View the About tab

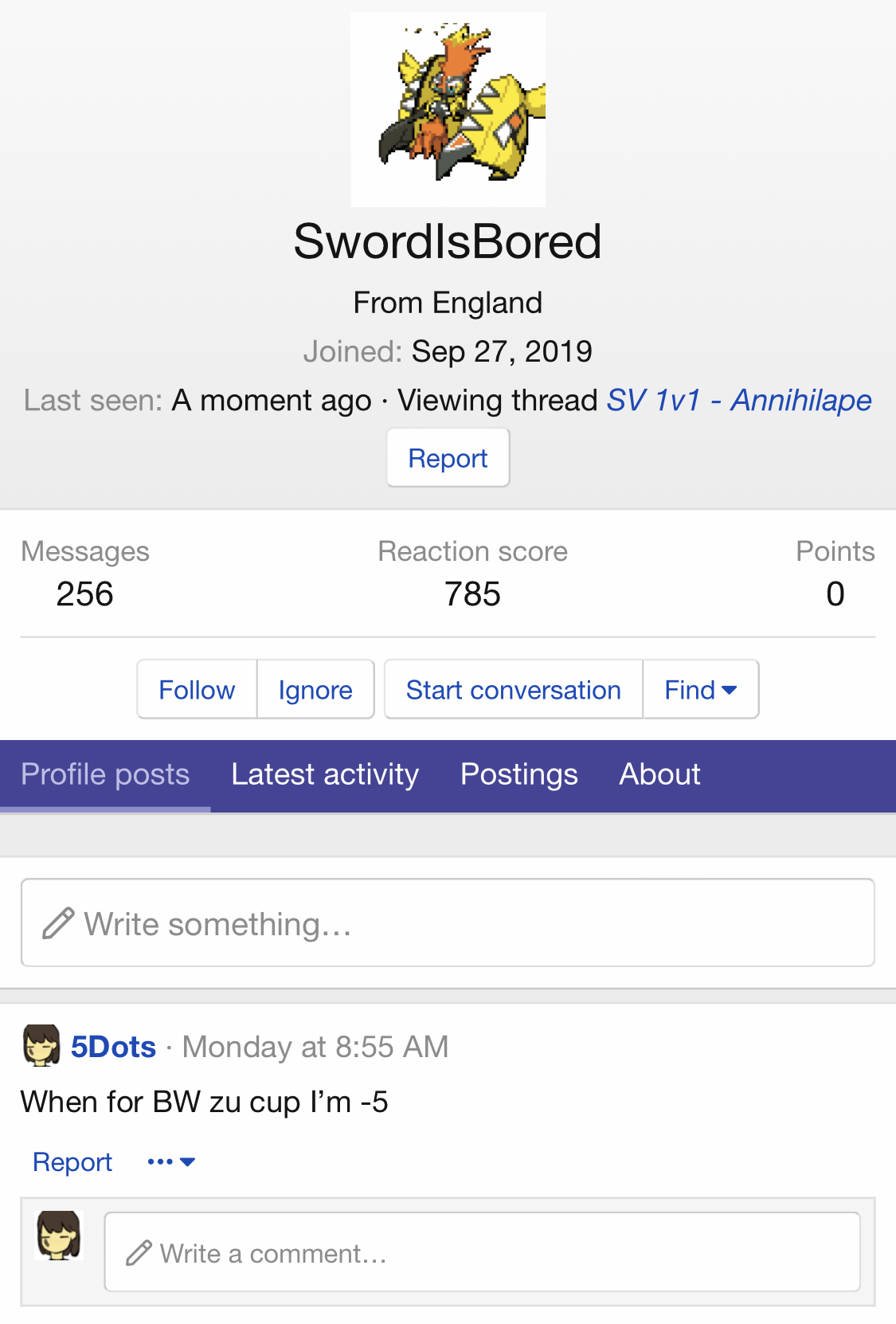[x=659, y=774]
